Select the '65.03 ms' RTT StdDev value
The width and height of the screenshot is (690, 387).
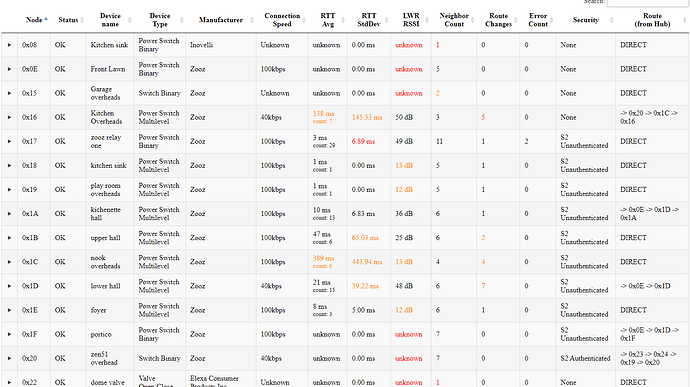(x=365, y=238)
